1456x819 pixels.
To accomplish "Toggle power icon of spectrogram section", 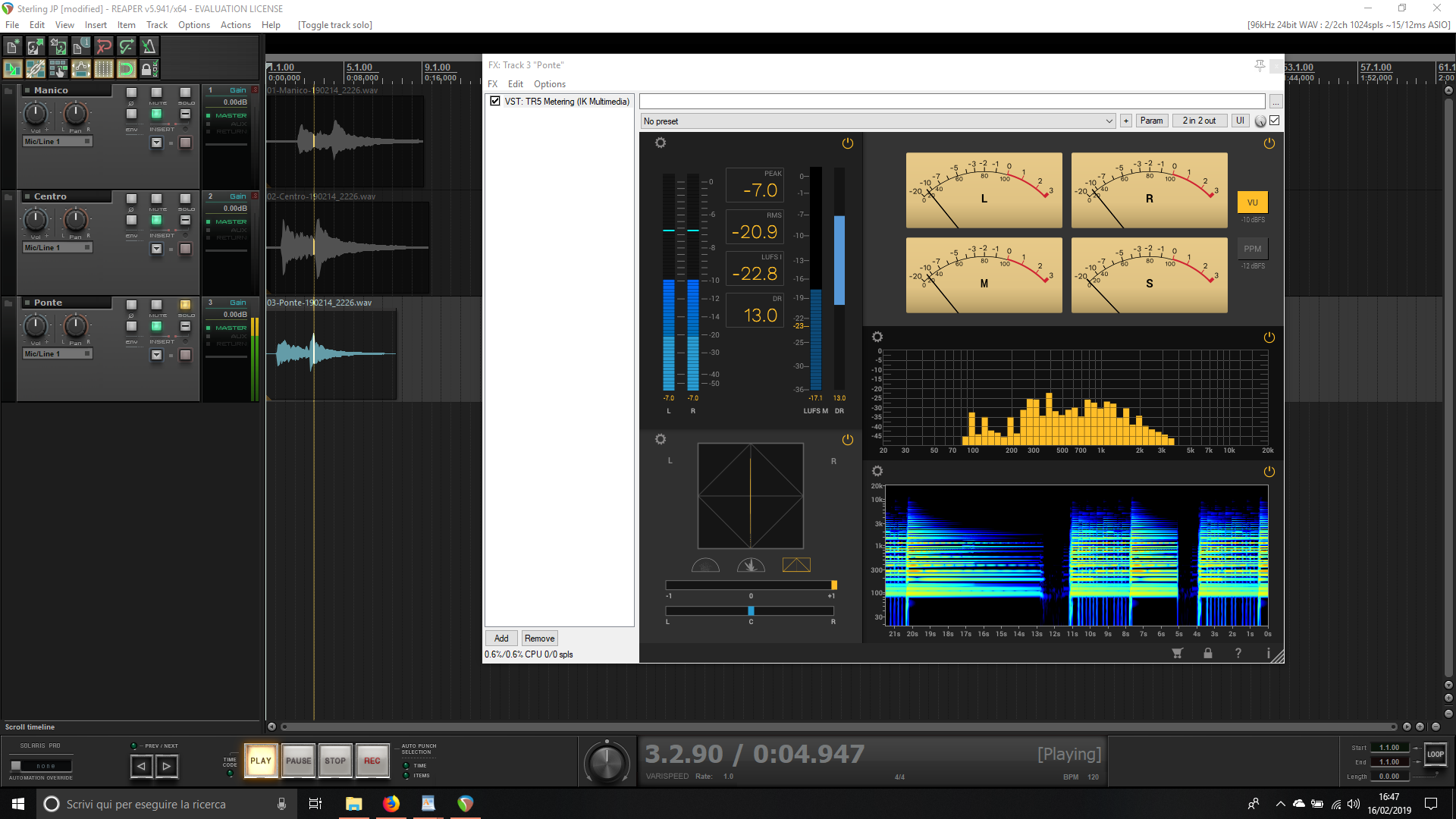I will (x=1269, y=472).
